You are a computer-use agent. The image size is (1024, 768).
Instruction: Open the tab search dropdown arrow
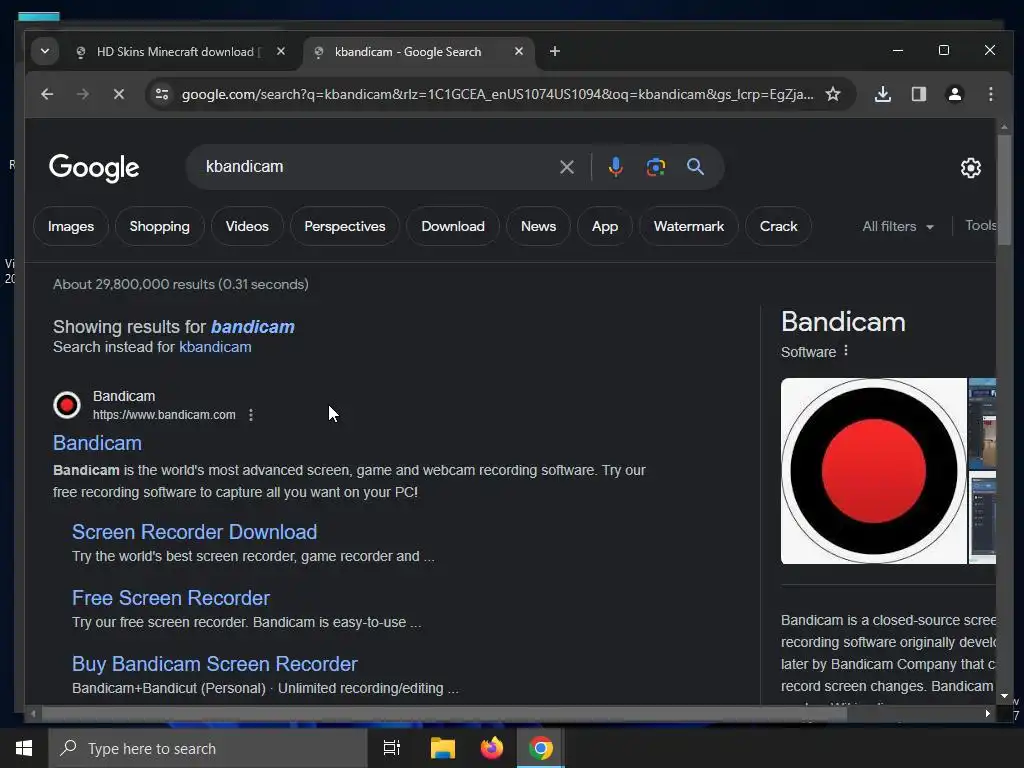pos(45,51)
